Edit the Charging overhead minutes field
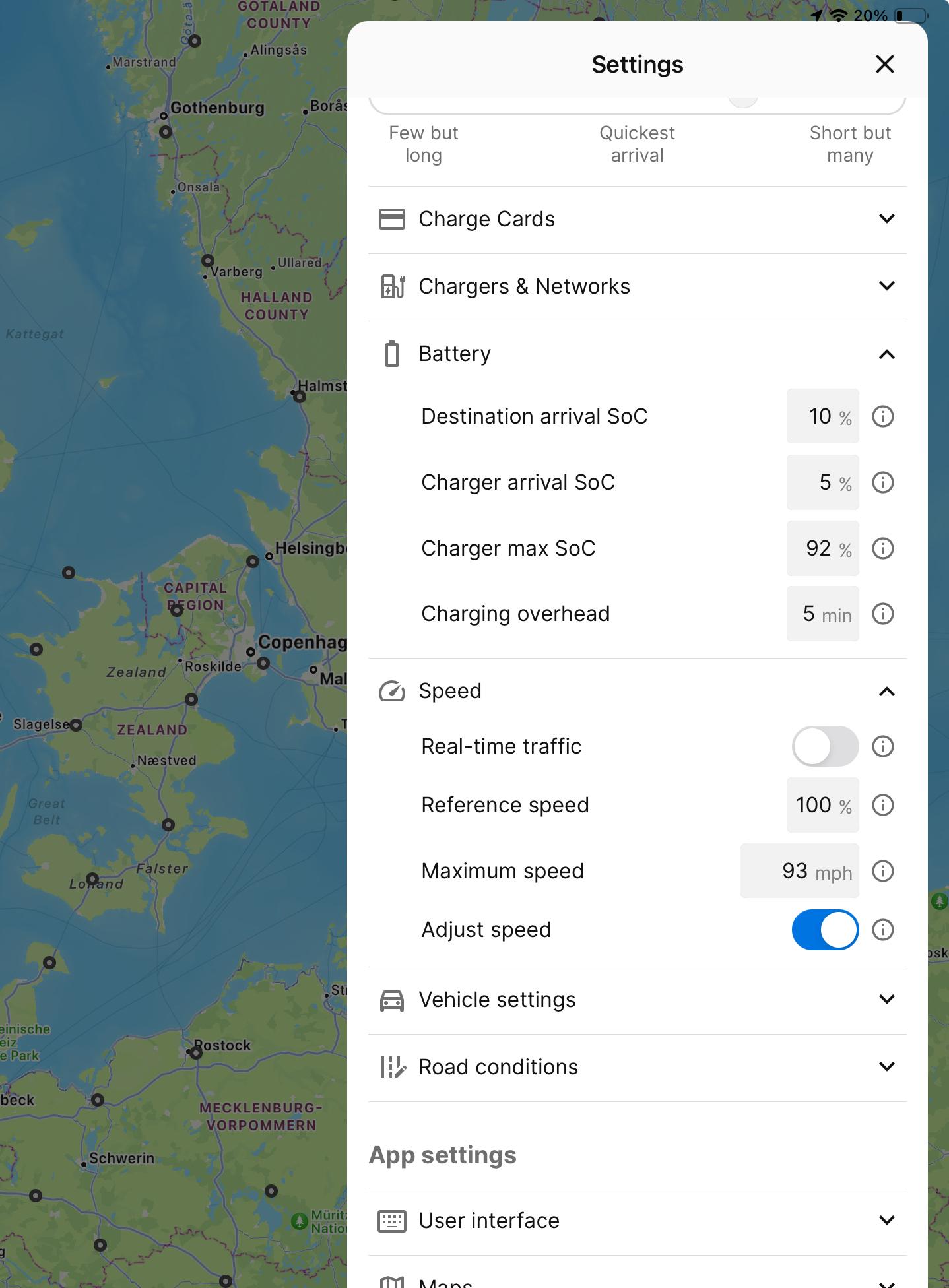This screenshot has width=949, height=1288. click(x=822, y=614)
